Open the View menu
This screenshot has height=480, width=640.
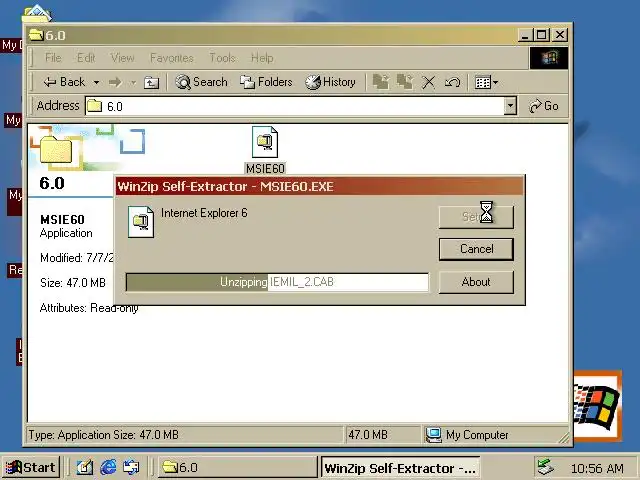coord(122,58)
